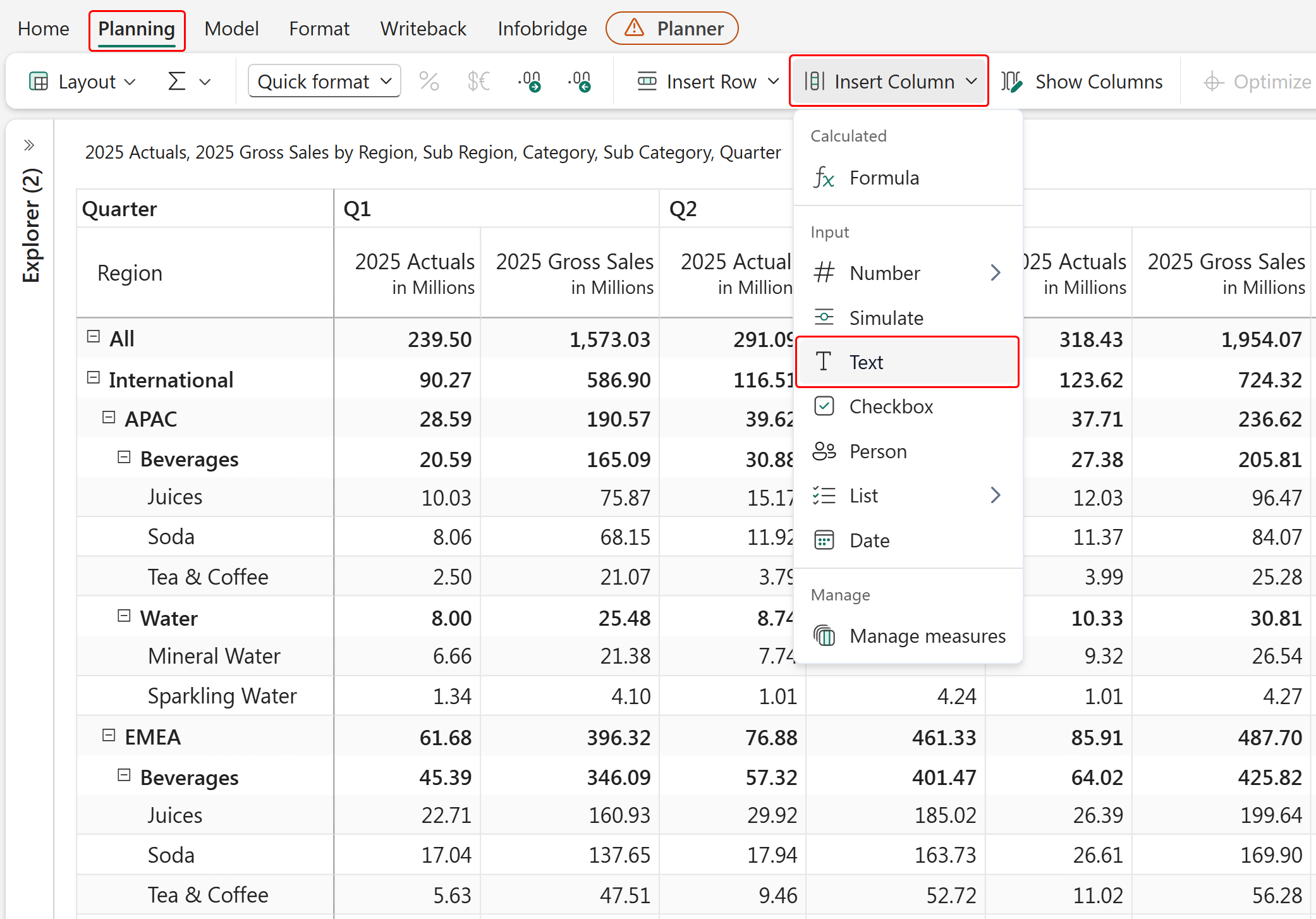Click the Simulate slider icon
Screen dimensions: 1316x919
824,317
